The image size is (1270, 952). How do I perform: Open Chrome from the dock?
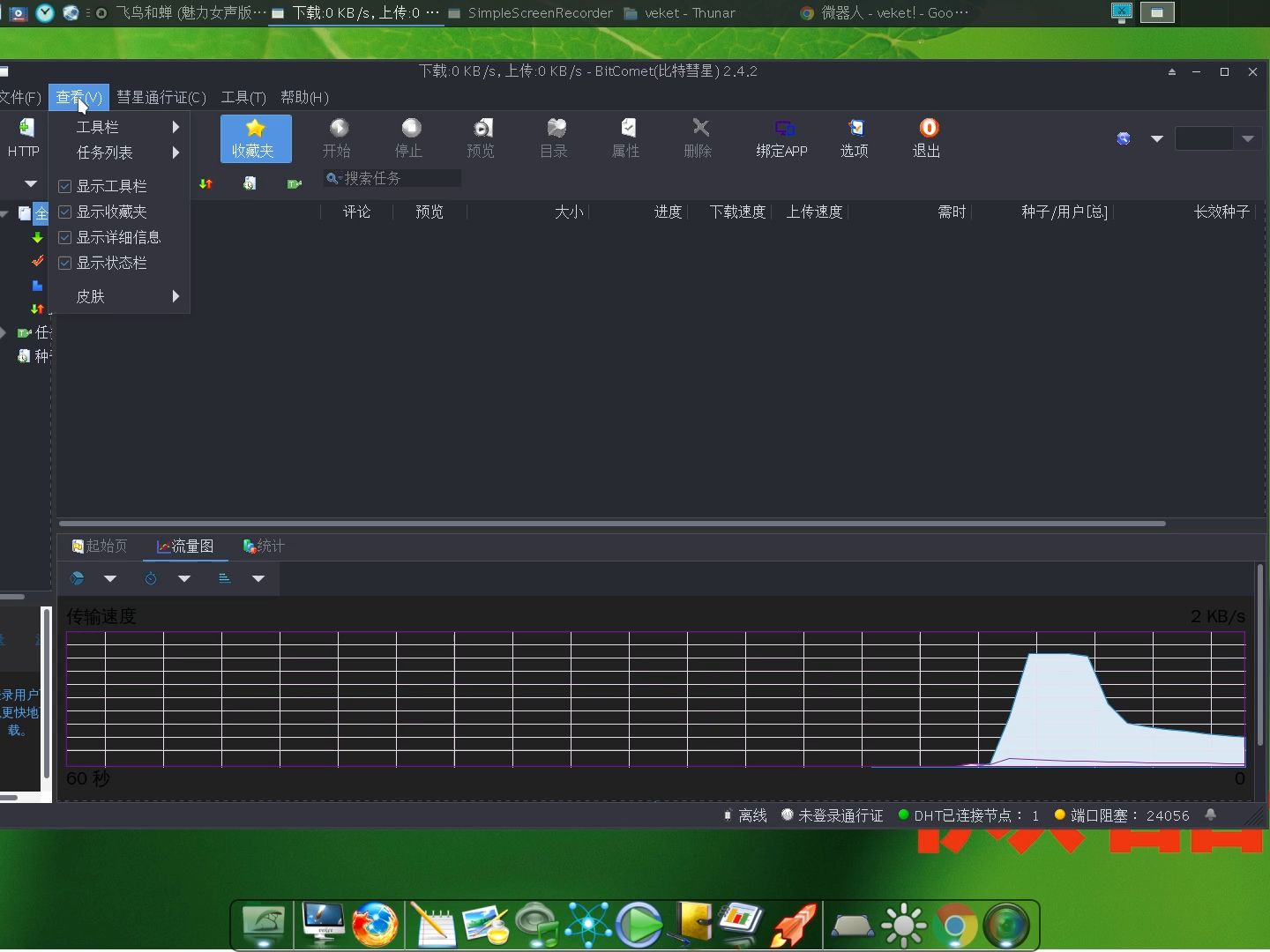pos(956,926)
